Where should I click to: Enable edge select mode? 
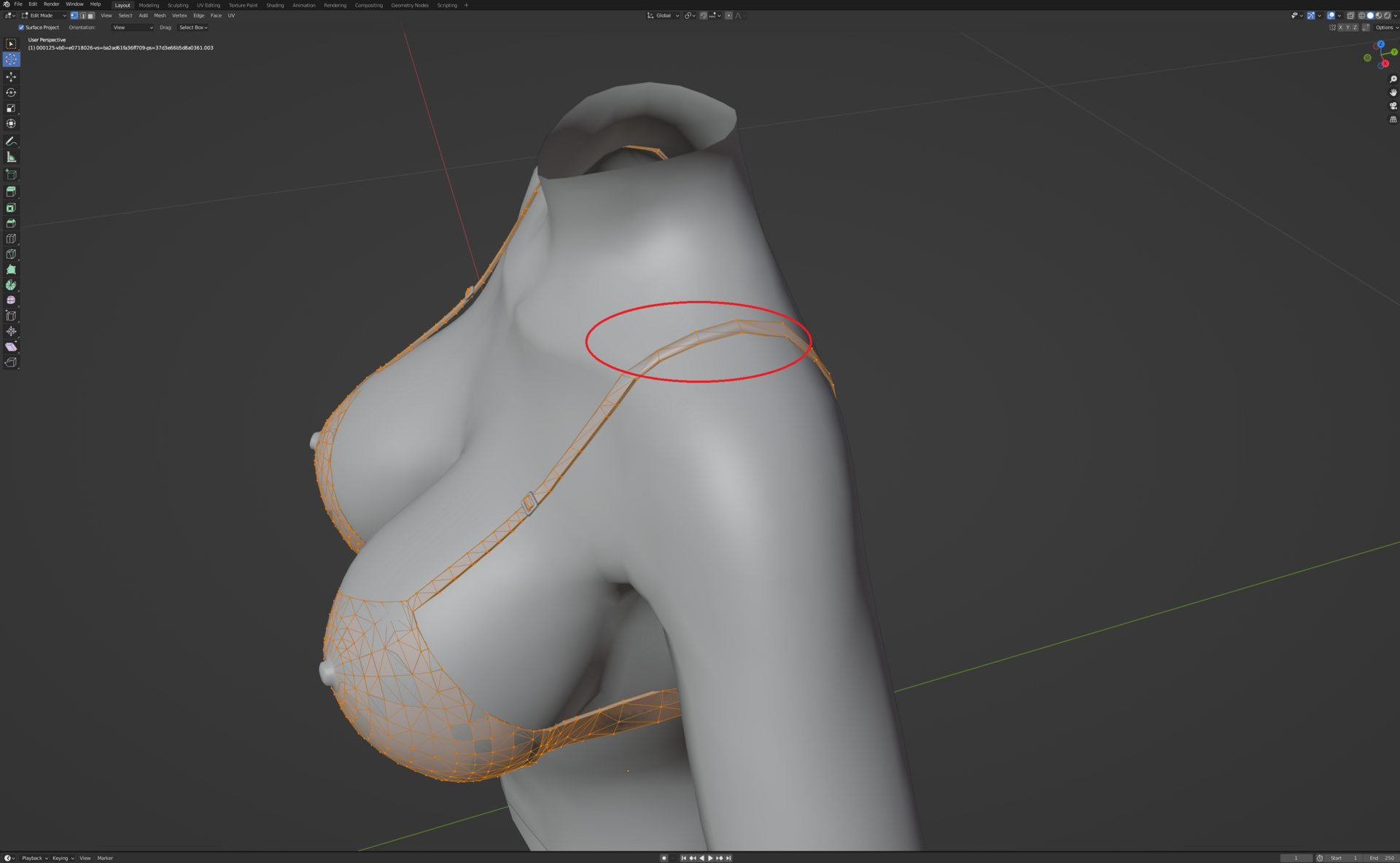[x=82, y=15]
